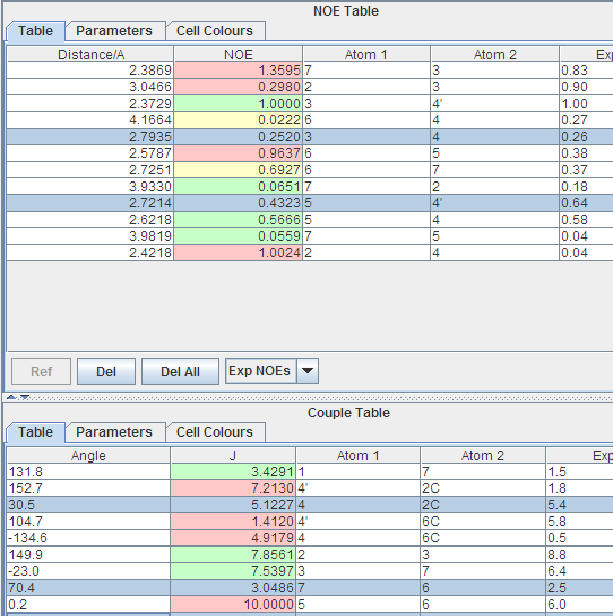Click the Exp NOEs combo box label
The image size is (613, 616).
point(260,371)
